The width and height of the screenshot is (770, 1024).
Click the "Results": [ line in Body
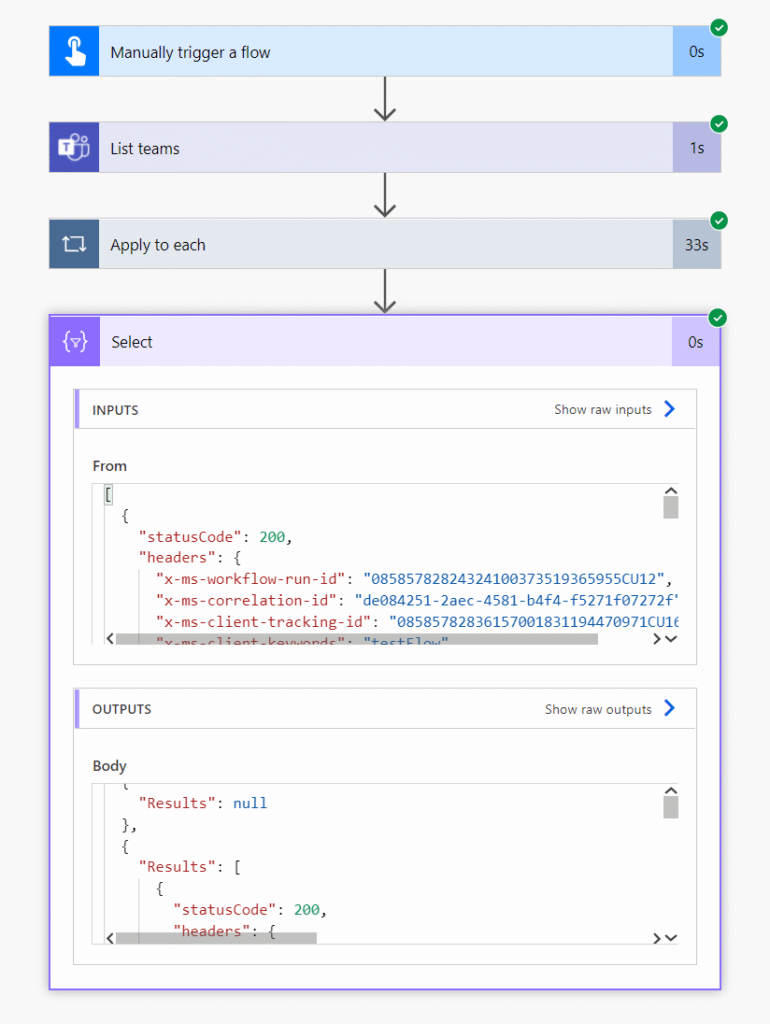(x=189, y=867)
